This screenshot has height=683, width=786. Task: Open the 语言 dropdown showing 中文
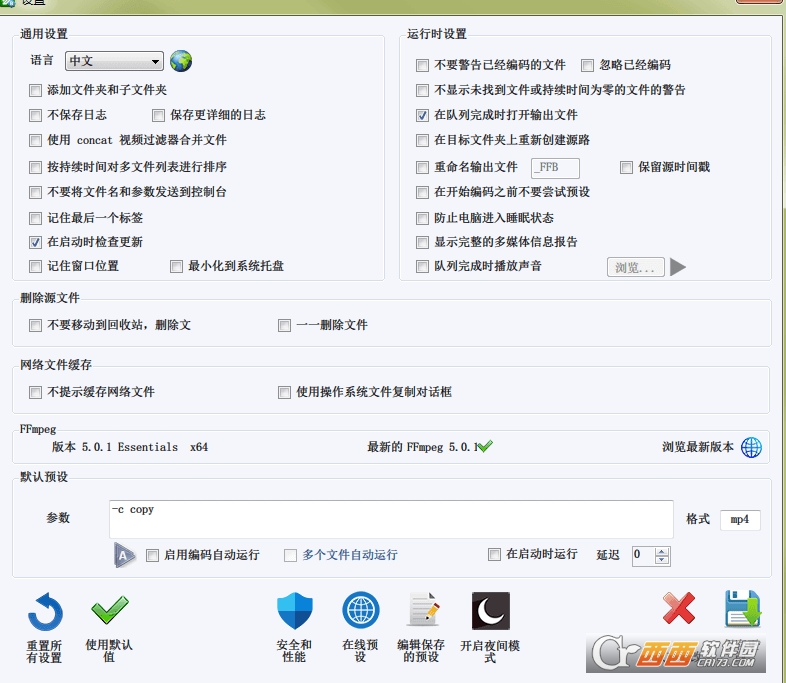pos(114,61)
